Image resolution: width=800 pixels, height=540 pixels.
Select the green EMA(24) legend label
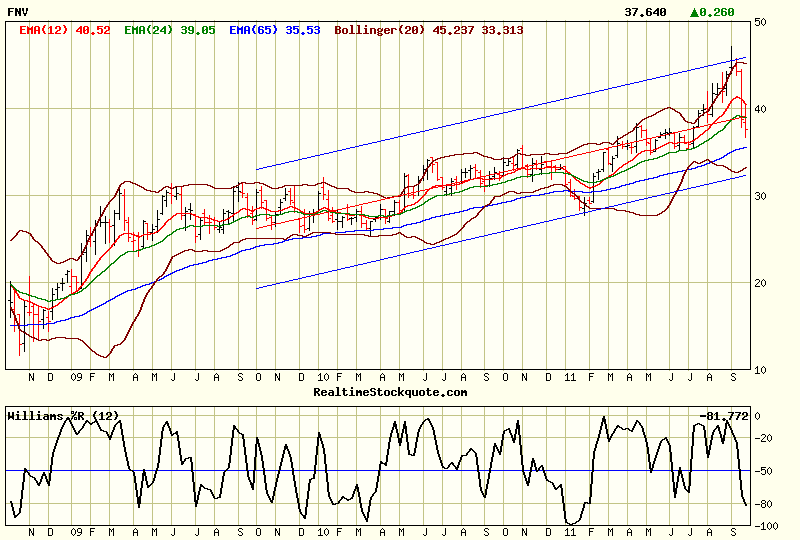(x=152, y=31)
